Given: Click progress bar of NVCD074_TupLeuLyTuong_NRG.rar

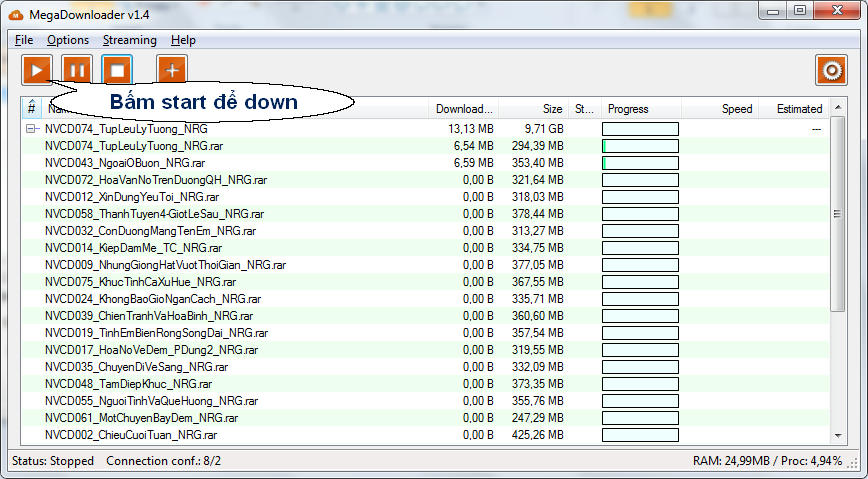Looking at the screenshot, I should pyautogui.click(x=640, y=146).
